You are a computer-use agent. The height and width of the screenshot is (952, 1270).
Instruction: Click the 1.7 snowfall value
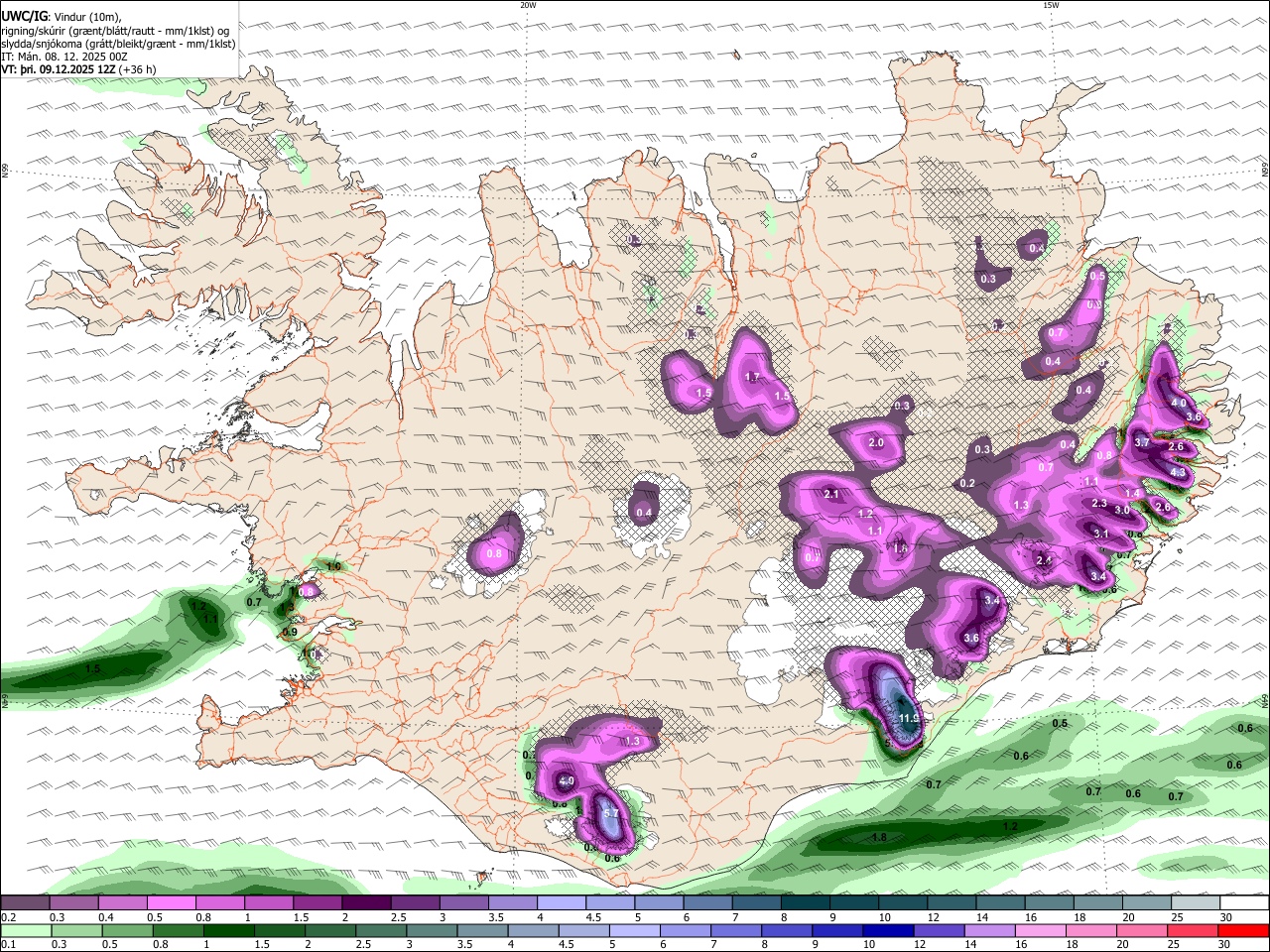[752, 378]
